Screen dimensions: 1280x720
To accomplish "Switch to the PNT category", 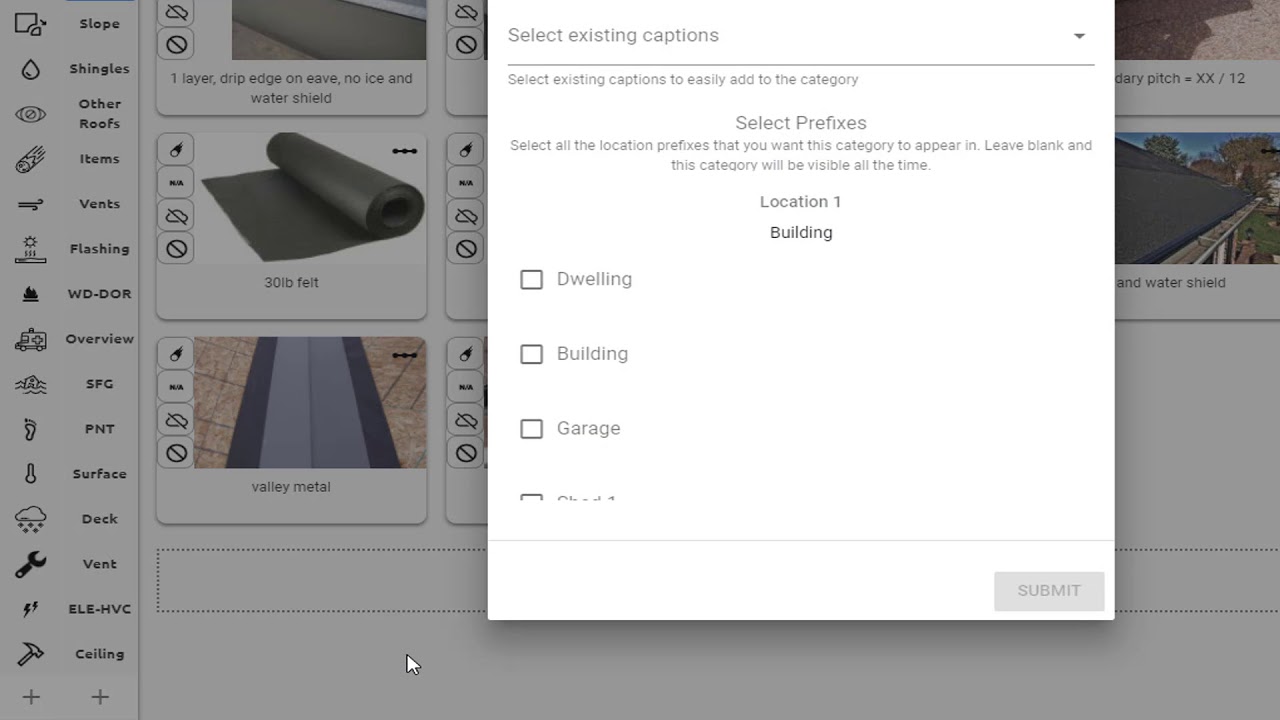I will [99, 429].
